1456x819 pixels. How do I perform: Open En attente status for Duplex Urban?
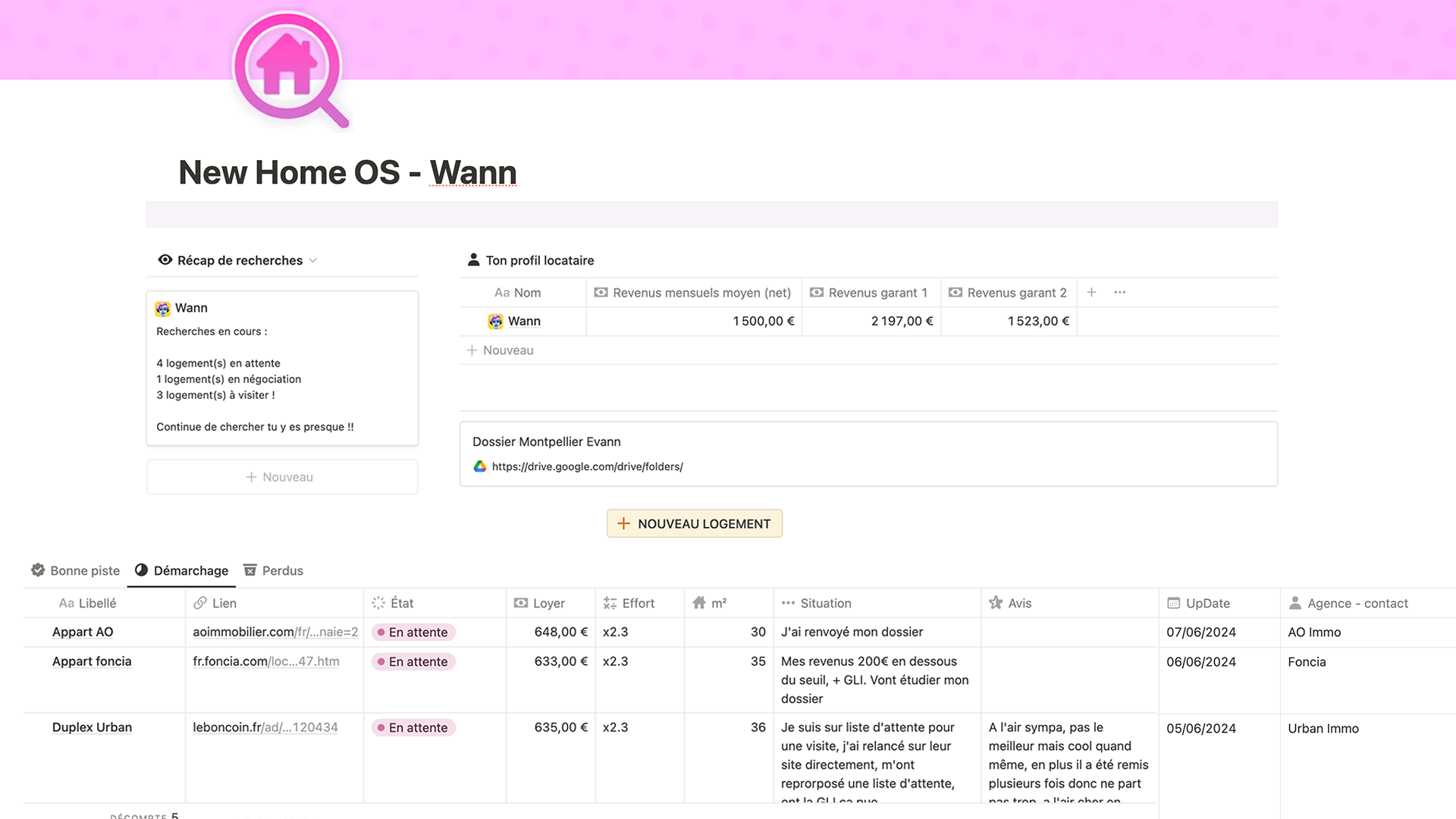(x=413, y=728)
